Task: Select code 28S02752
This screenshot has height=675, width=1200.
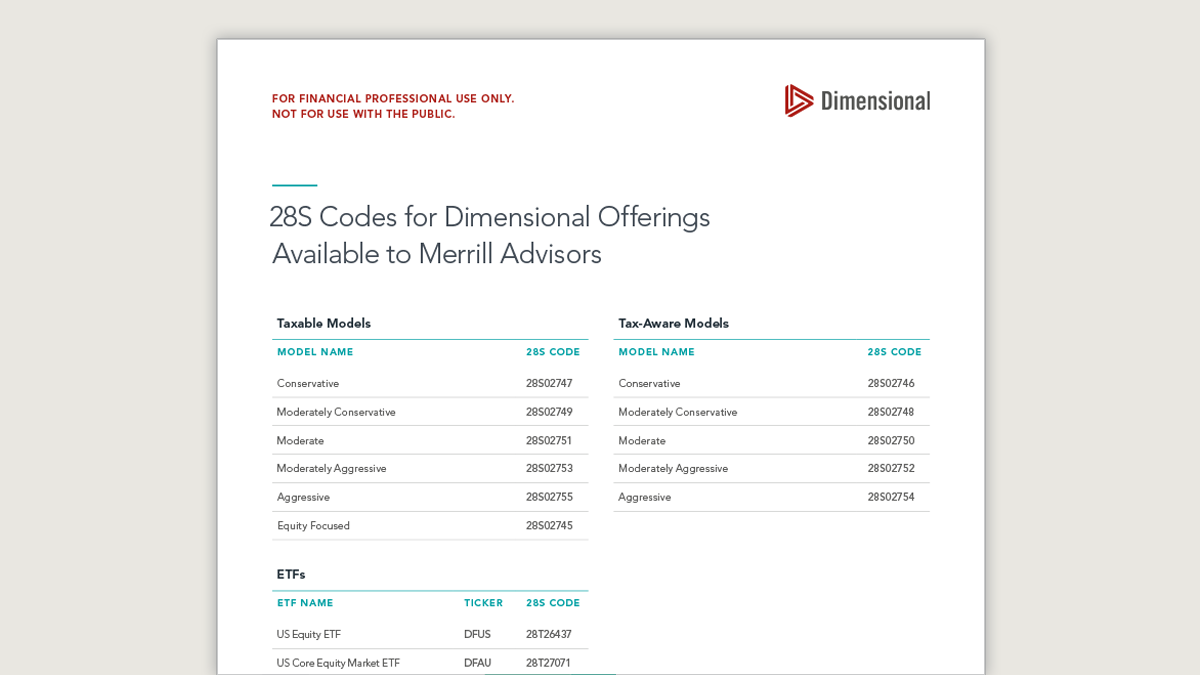Action: (891, 468)
